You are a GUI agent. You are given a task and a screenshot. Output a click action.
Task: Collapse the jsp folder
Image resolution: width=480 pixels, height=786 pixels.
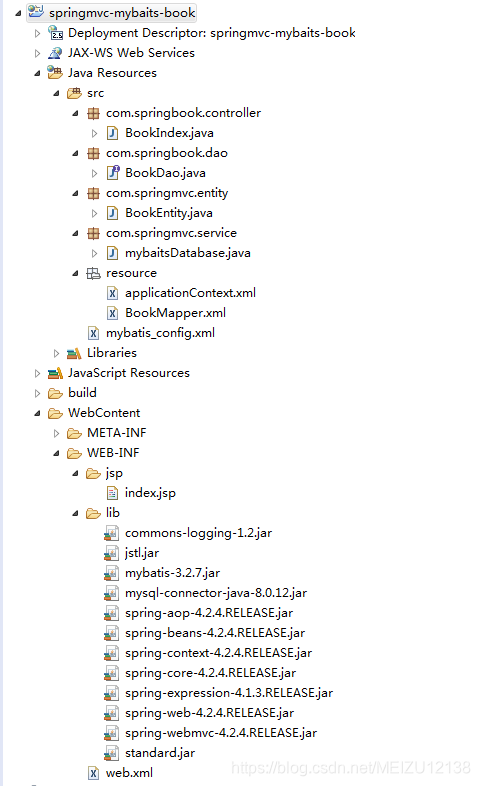click(x=76, y=473)
